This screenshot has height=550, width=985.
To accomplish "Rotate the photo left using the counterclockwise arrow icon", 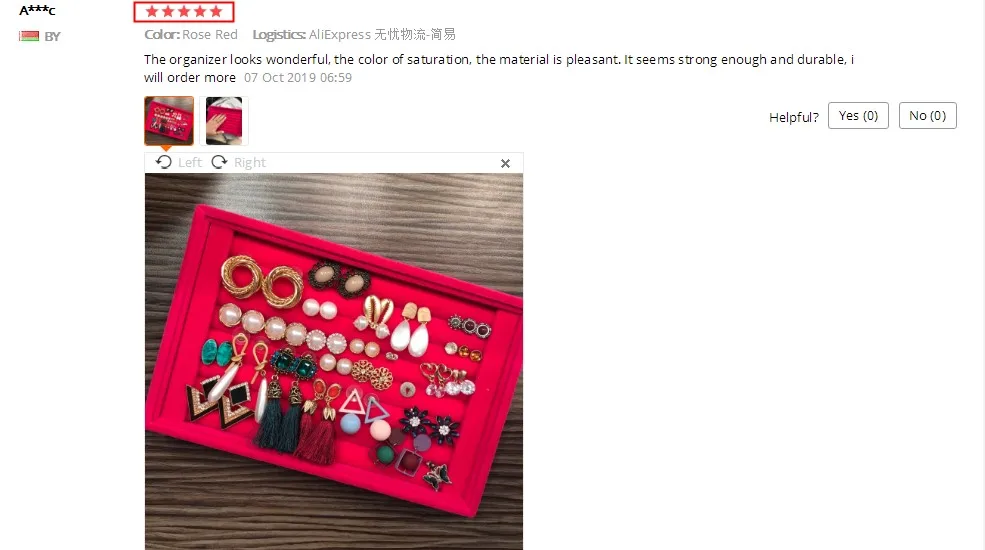I will pos(163,162).
